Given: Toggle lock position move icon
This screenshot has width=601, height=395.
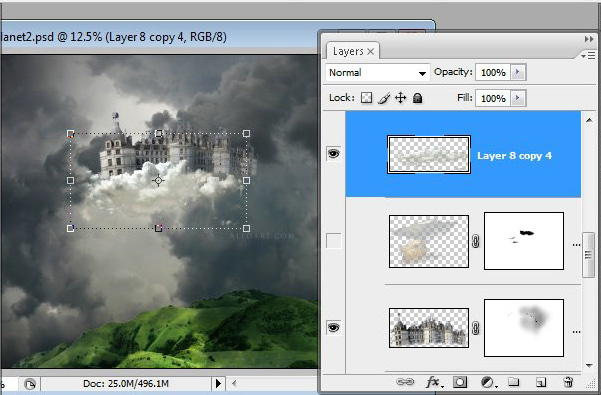Looking at the screenshot, I should coord(401,98).
